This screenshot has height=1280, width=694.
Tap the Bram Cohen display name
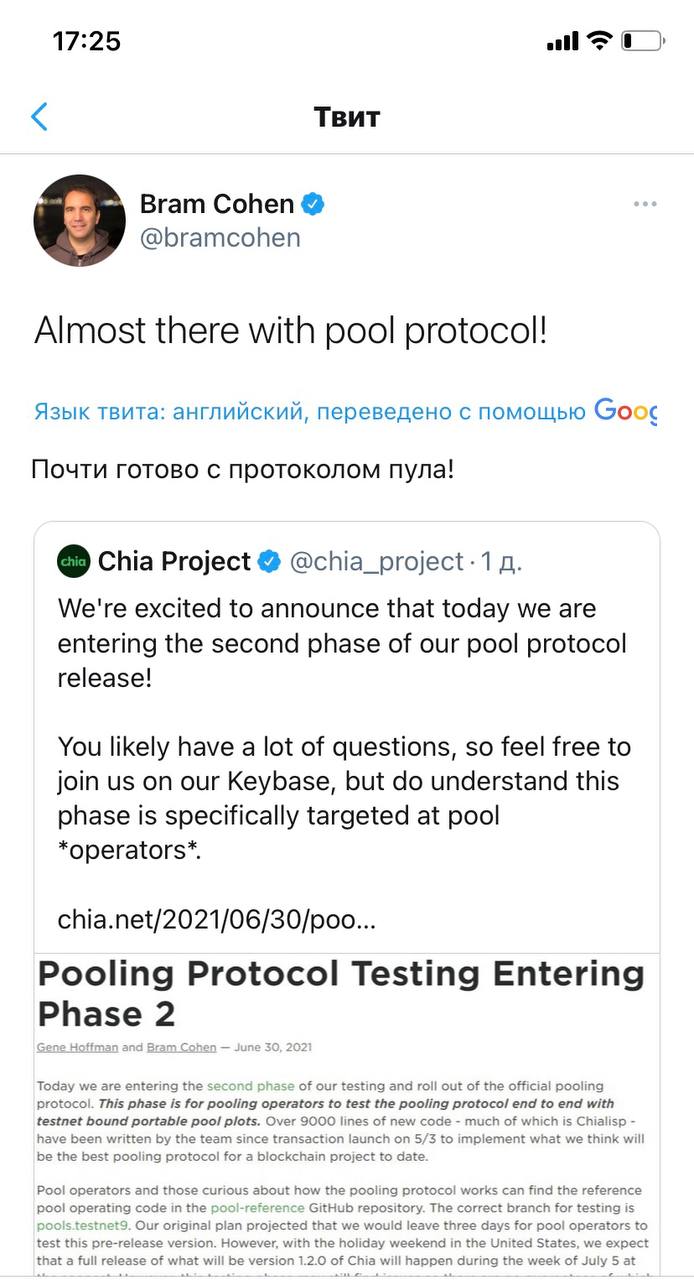pos(217,204)
